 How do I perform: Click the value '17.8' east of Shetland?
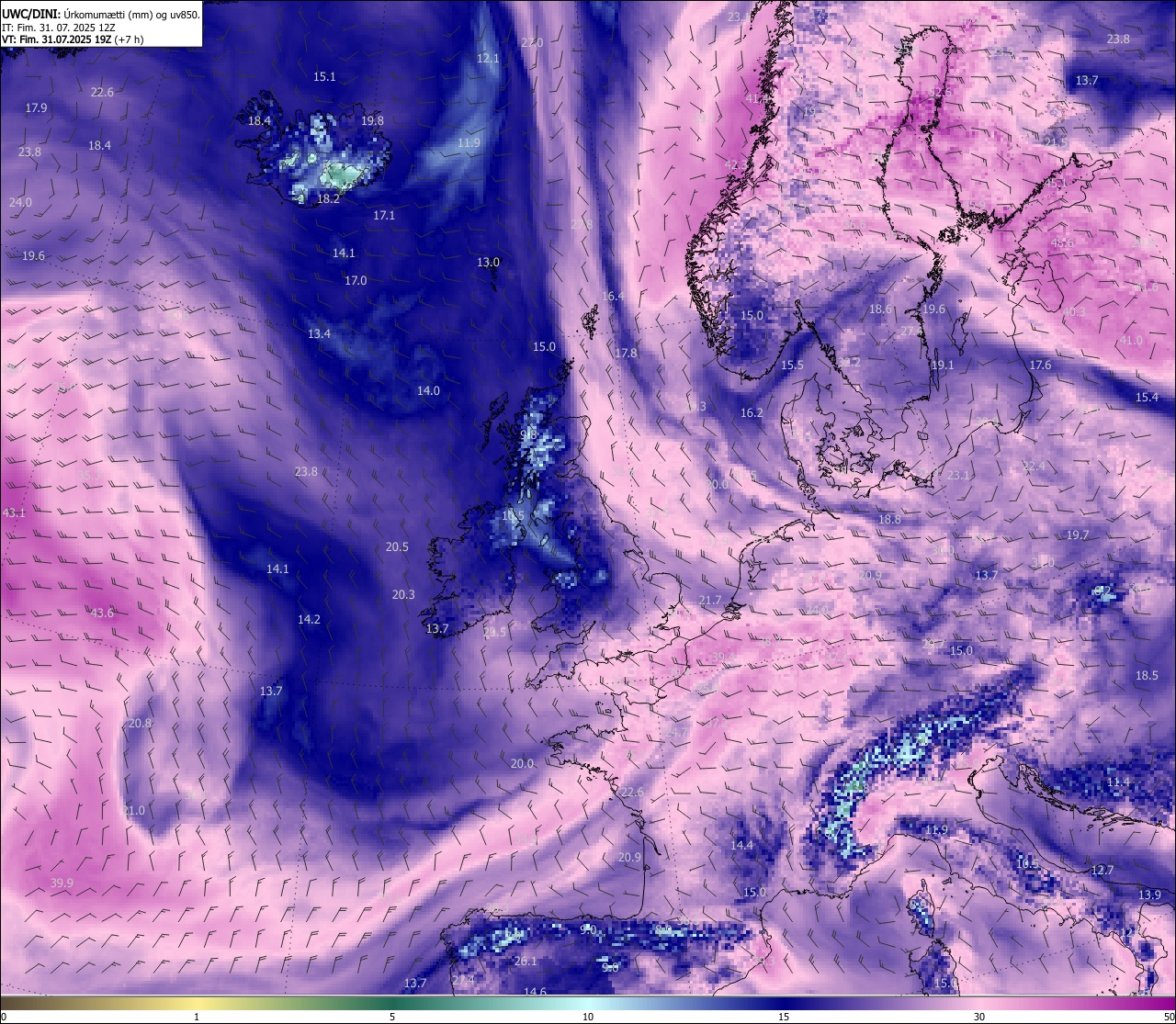click(626, 354)
